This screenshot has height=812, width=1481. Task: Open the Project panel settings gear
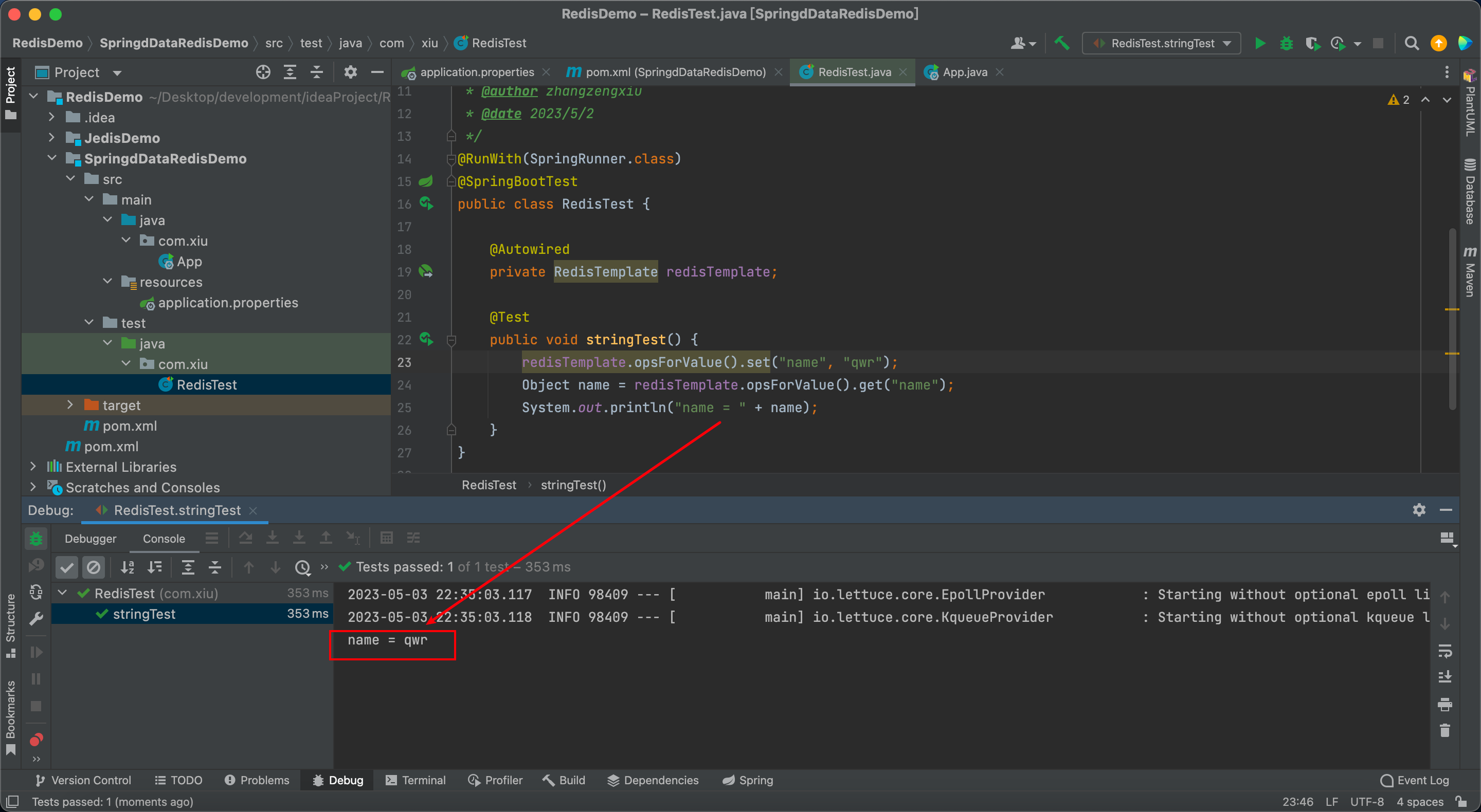pos(350,72)
